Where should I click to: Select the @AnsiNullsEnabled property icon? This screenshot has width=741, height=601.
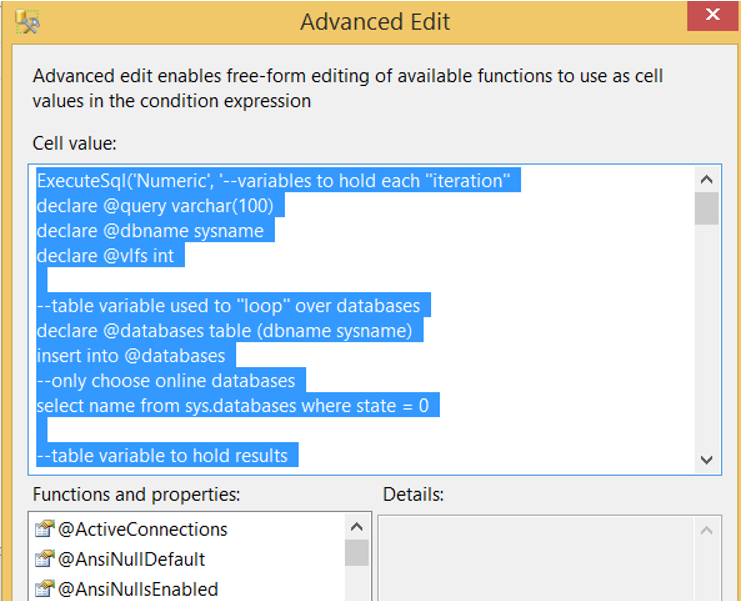(x=44, y=589)
